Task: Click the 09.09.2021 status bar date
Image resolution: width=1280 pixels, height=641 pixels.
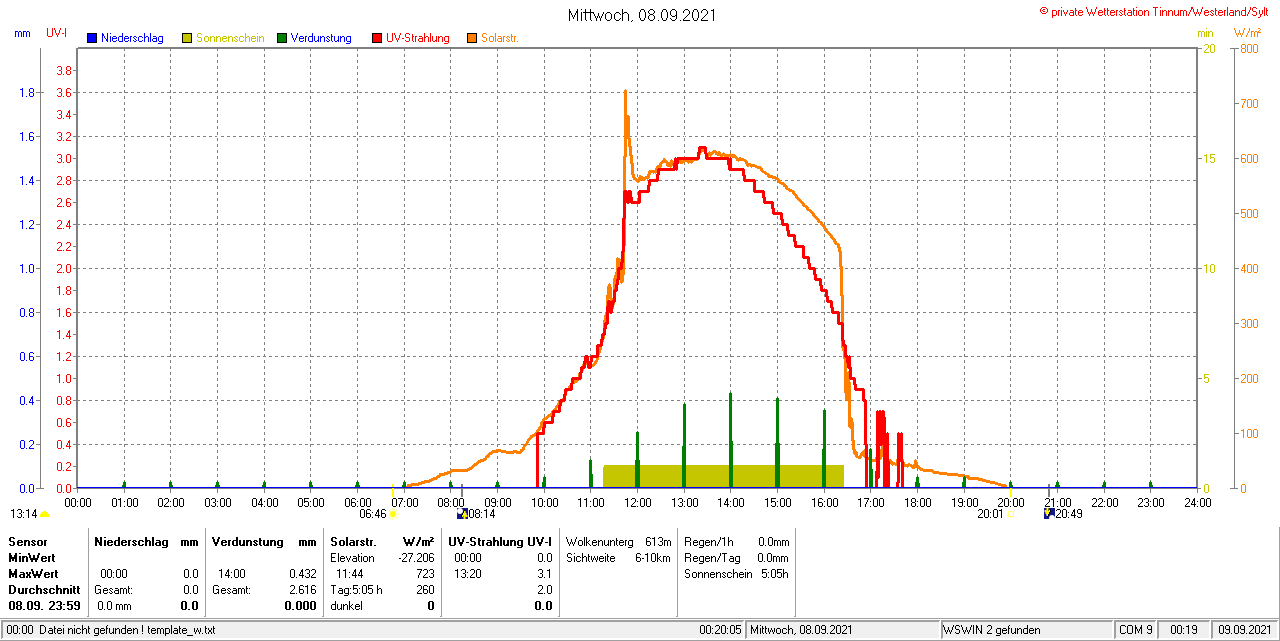Action: click(1243, 630)
